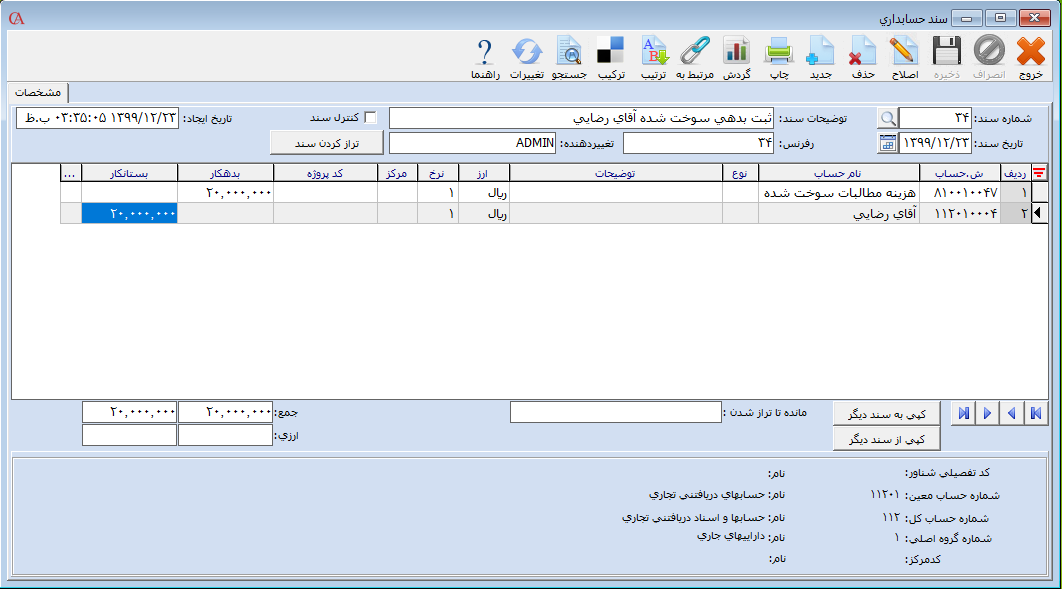
Task: Click the magnifier beside شماره سند field
Action: pos(887,118)
